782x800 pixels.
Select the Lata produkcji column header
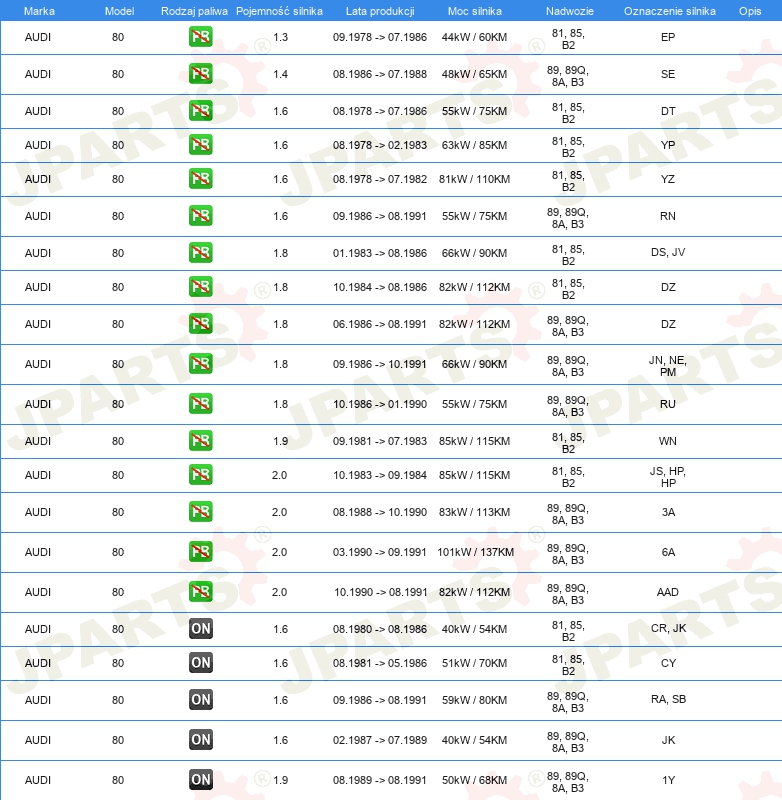tap(380, 11)
